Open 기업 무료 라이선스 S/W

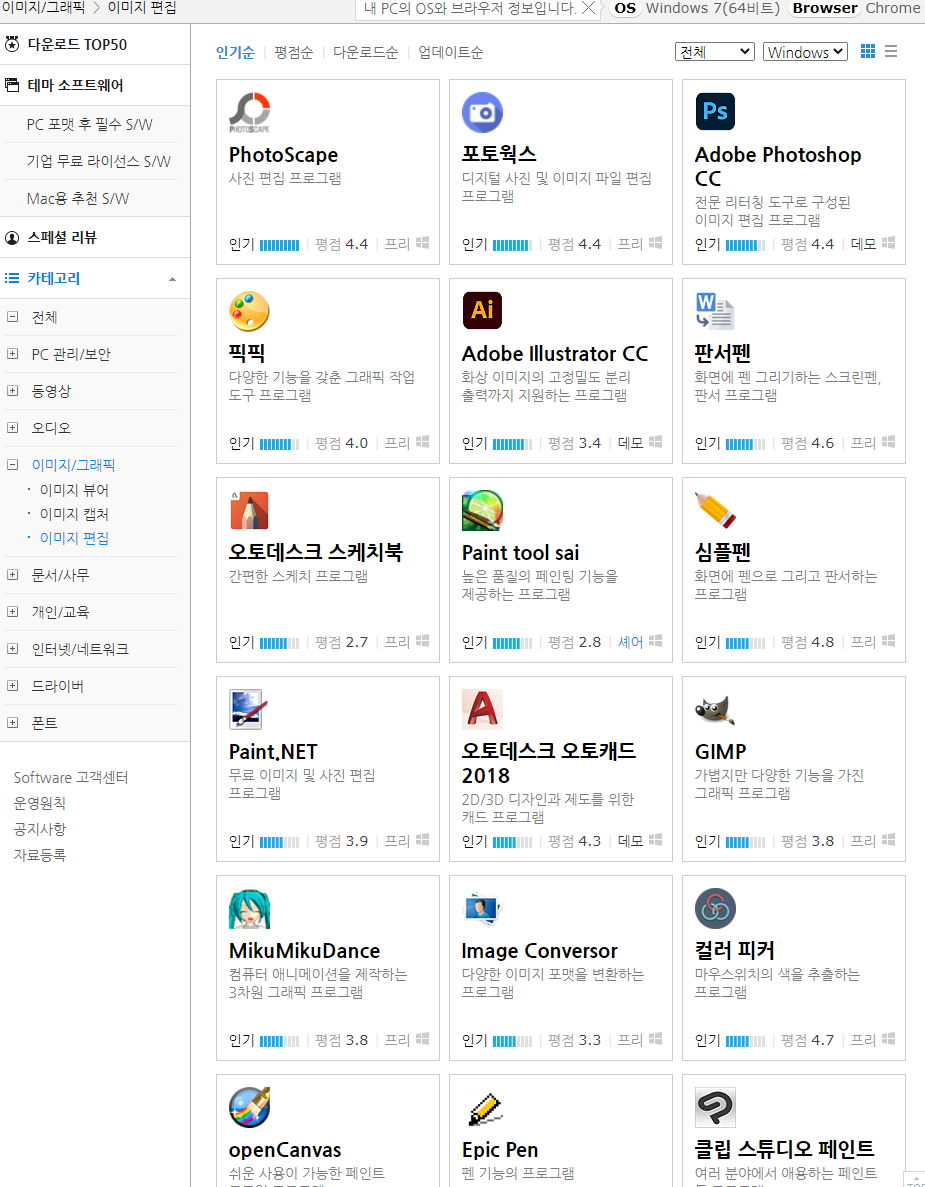tap(98, 161)
